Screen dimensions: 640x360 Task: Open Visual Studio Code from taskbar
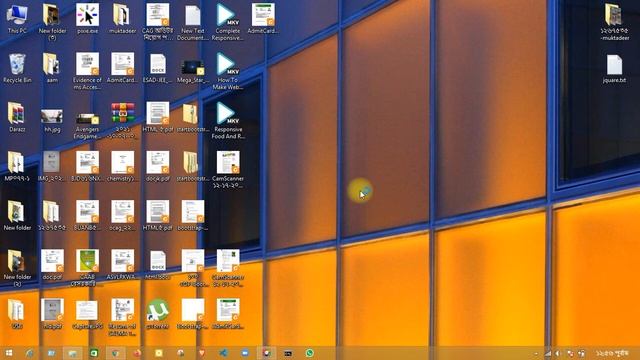(x=223, y=353)
